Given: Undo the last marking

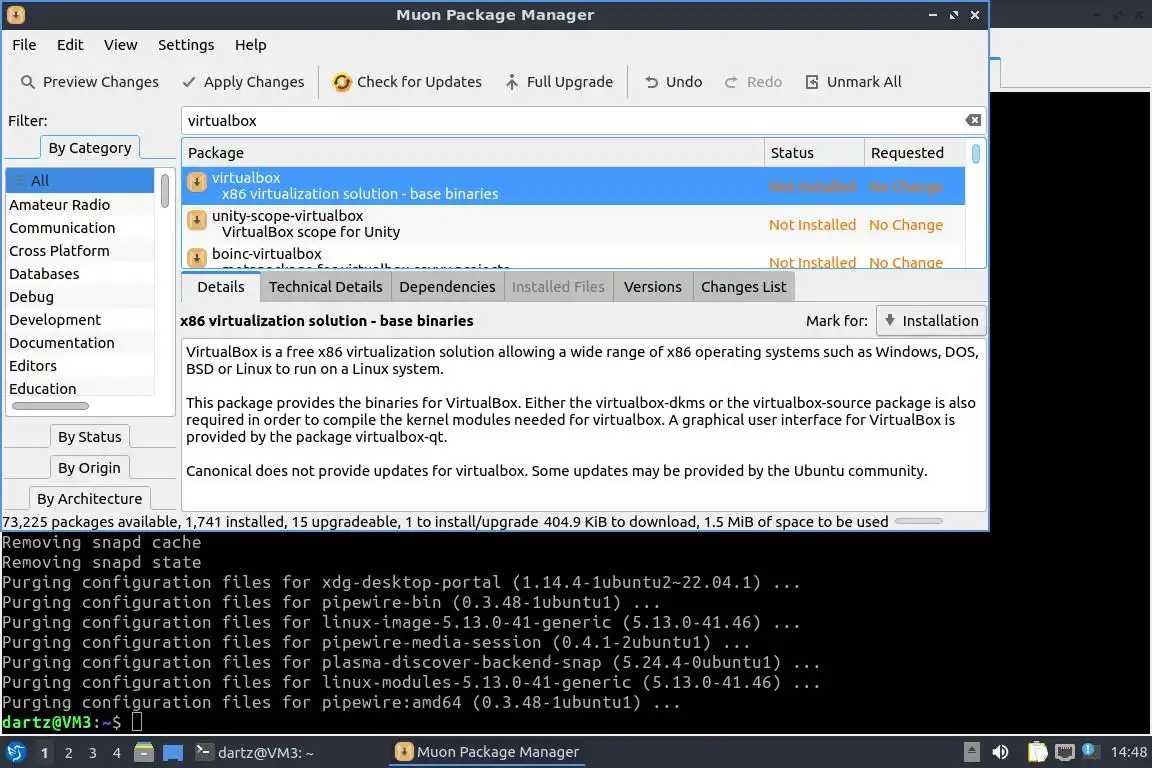Looking at the screenshot, I should [673, 82].
